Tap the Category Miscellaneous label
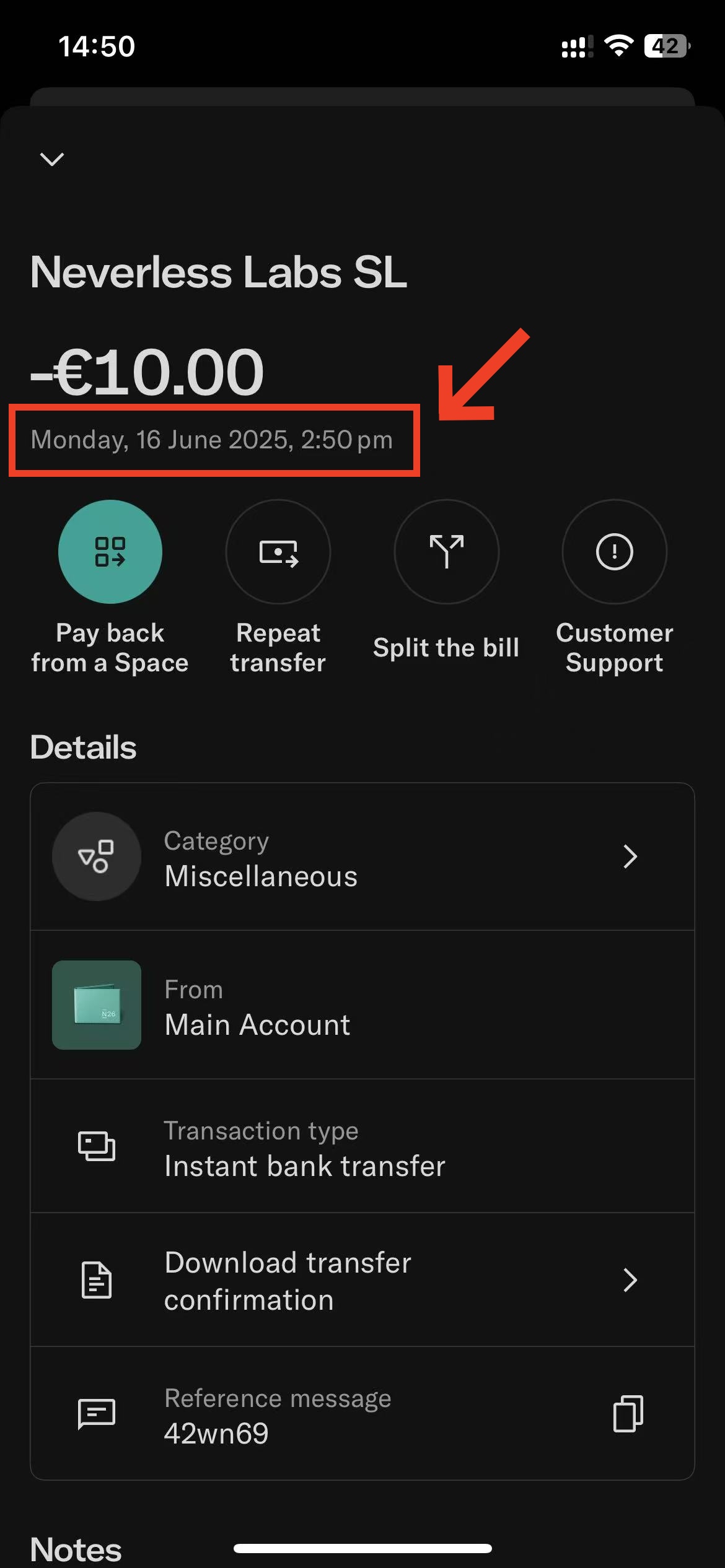The image size is (725, 1568). click(261, 859)
